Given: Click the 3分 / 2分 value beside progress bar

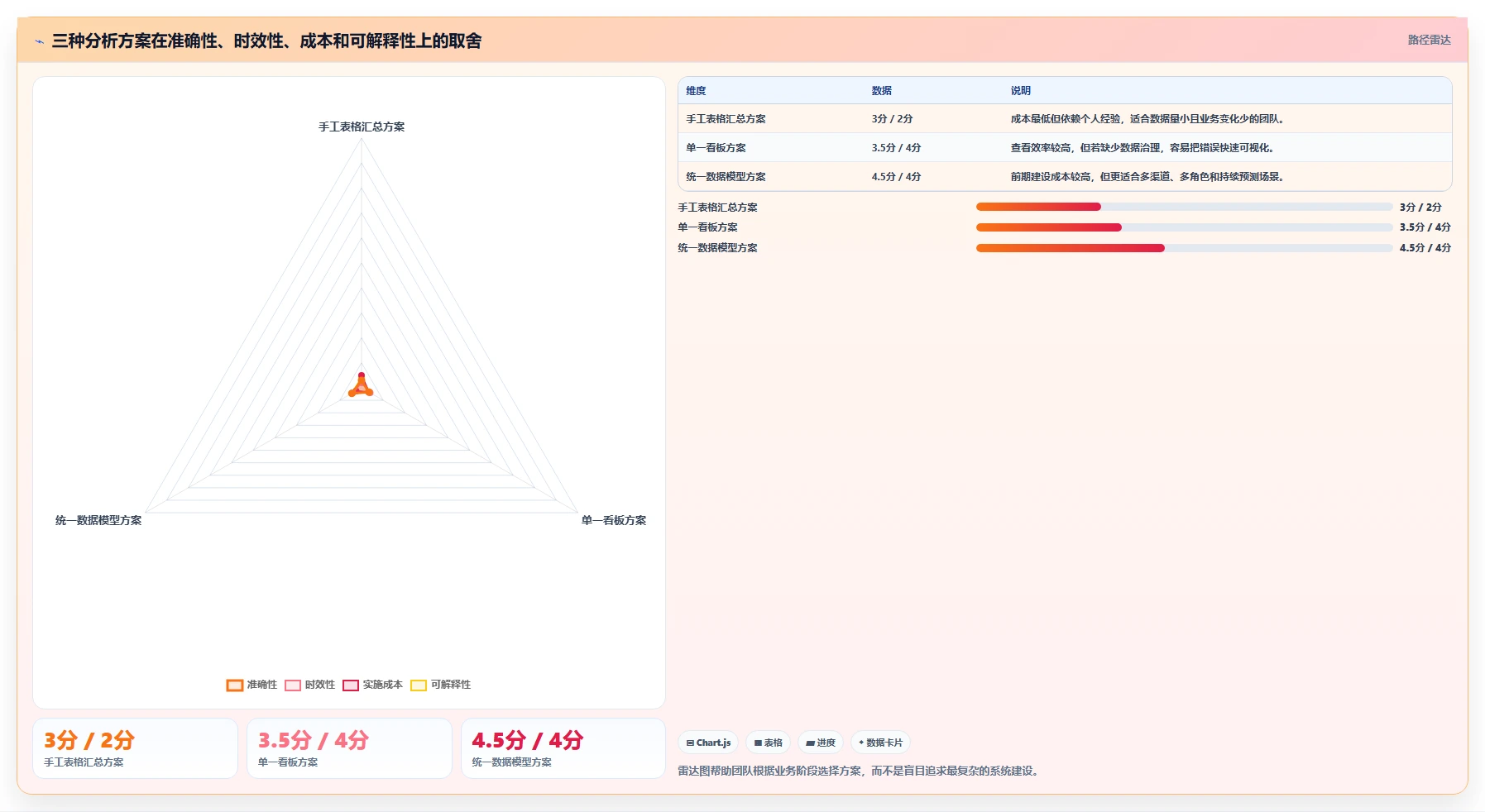Looking at the screenshot, I should coord(1420,208).
